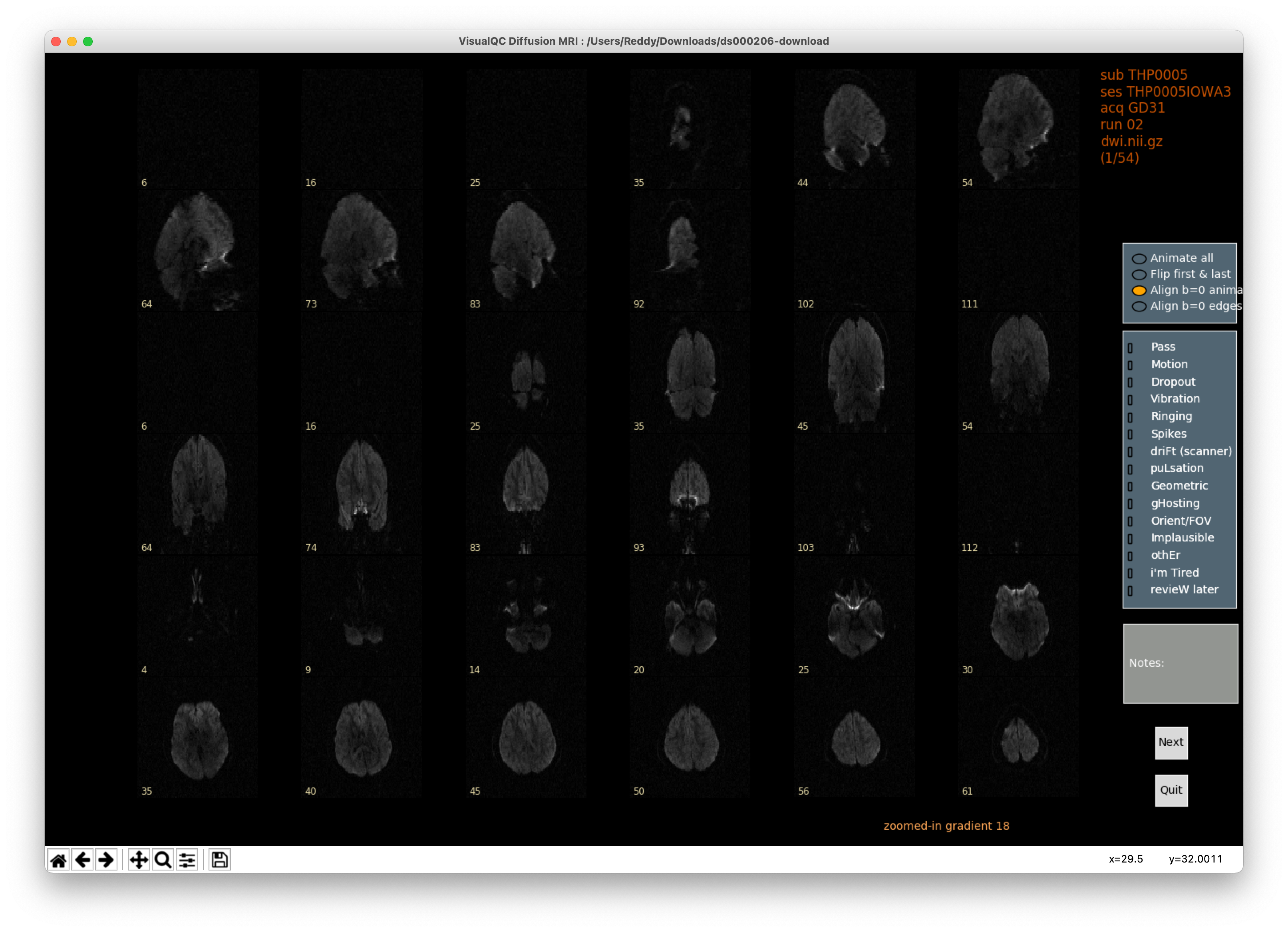
Task: Select axial slice 50 thumbnail
Action: (x=691, y=737)
